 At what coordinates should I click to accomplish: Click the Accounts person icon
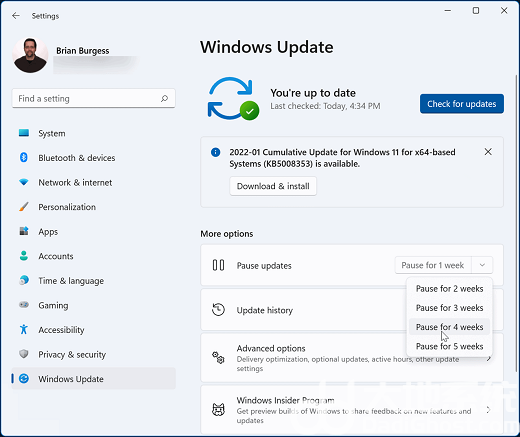click(x=24, y=256)
